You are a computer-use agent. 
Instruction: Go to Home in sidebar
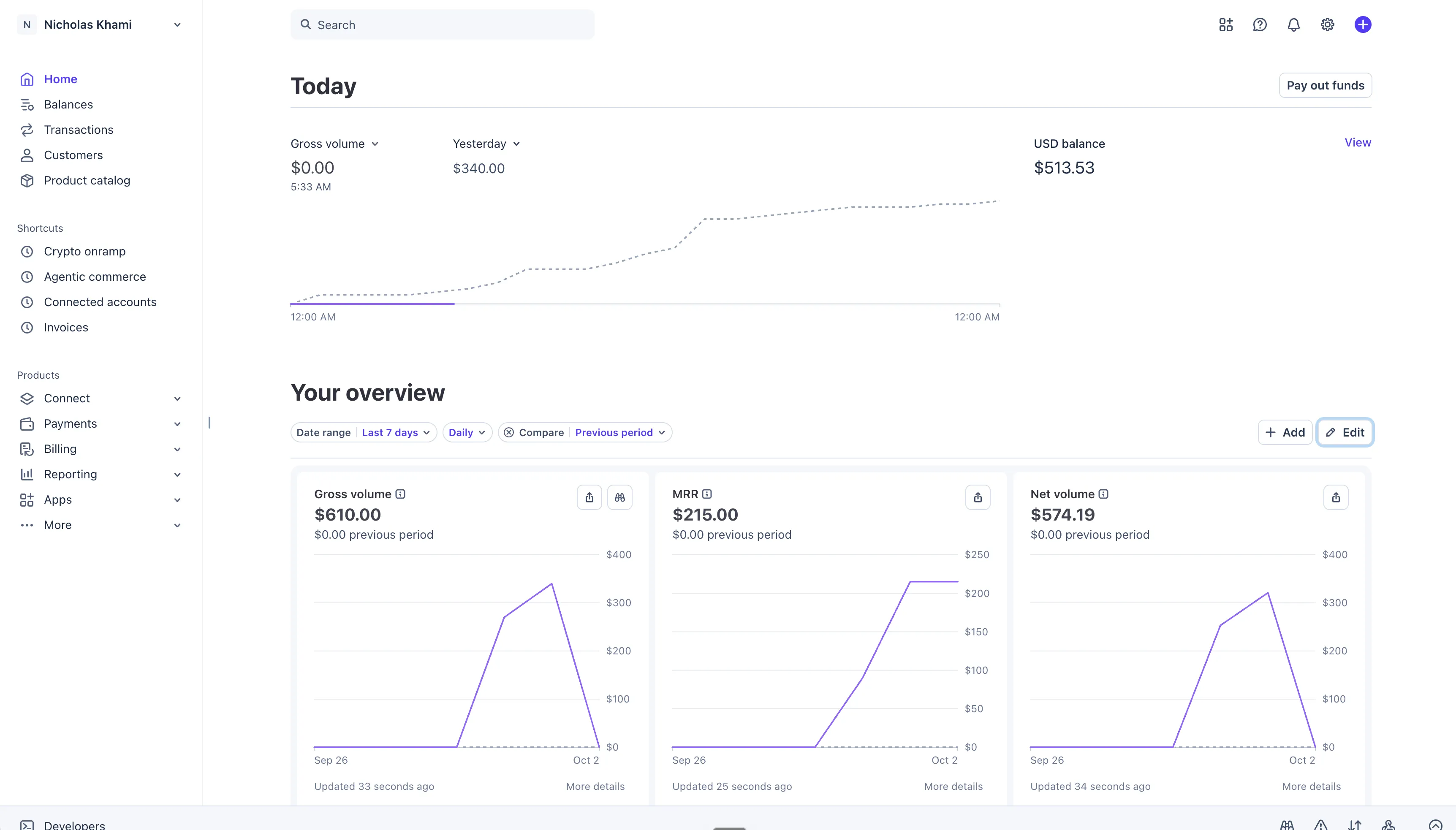pyautogui.click(x=60, y=79)
